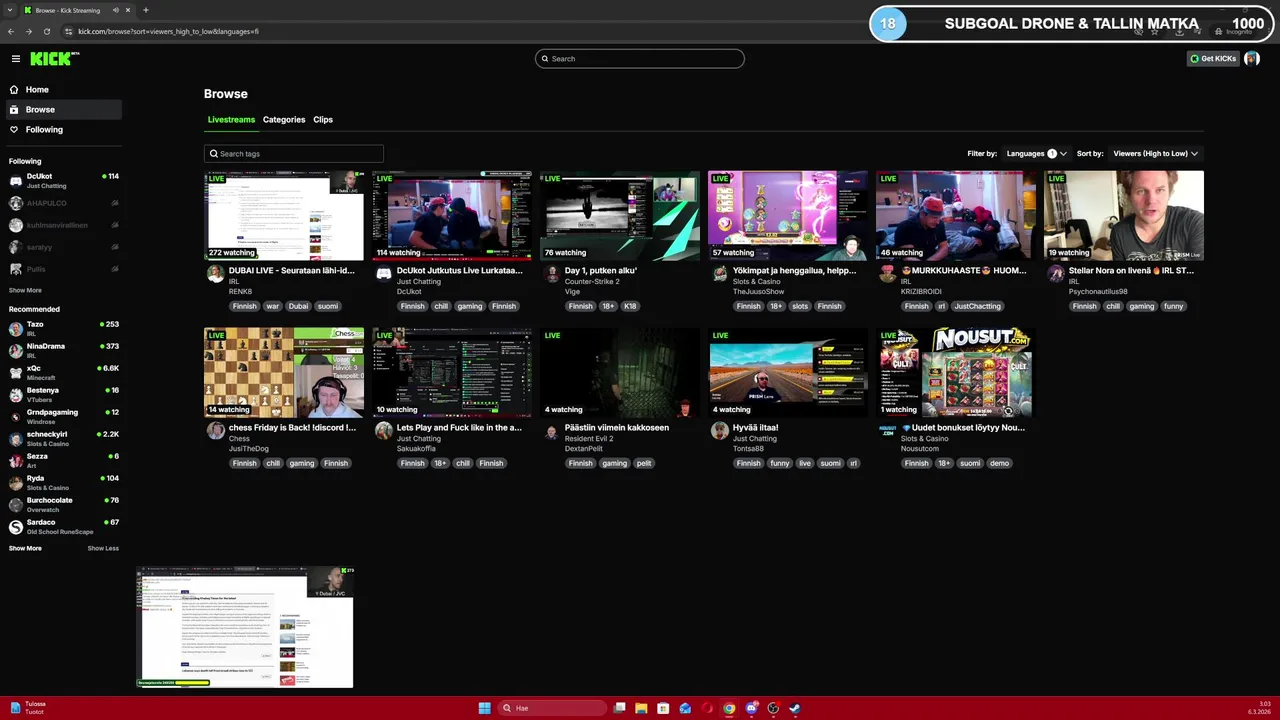This screenshot has height=720, width=1280.
Task: Switch to Livestreams tab
Action: click(231, 120)
